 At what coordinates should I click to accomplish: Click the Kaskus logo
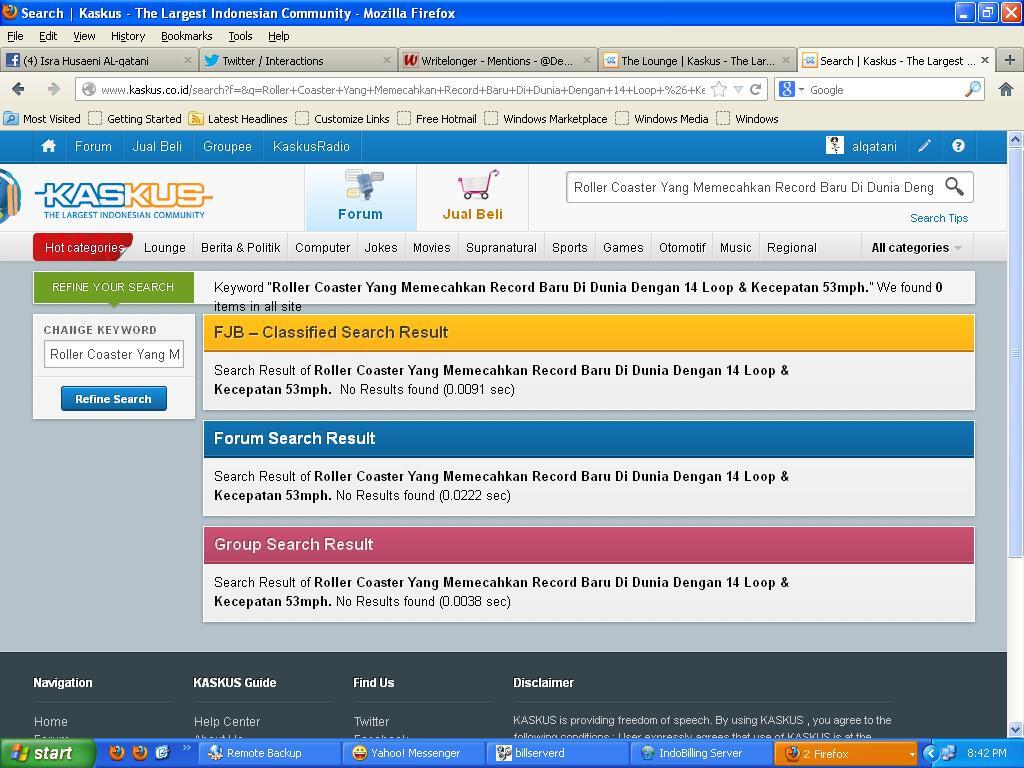[x=123, y=199]
